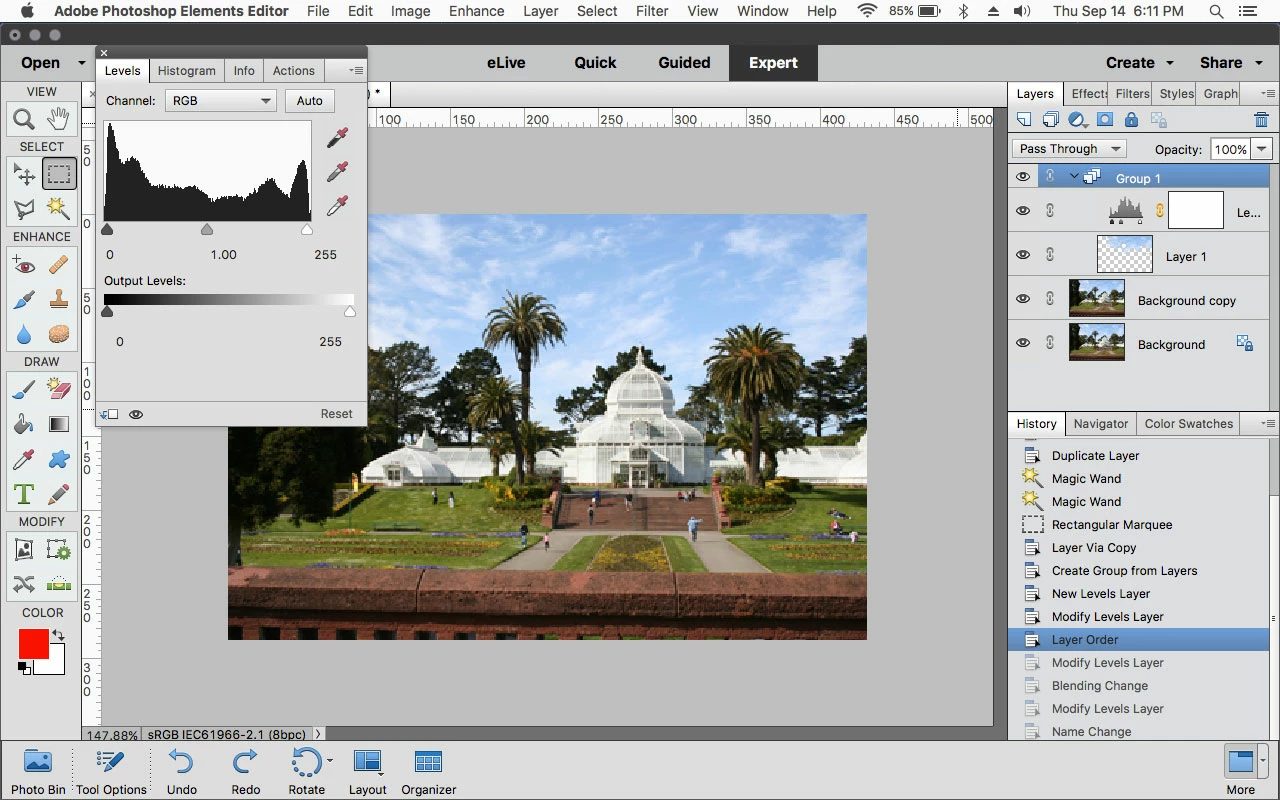The width and height of the screenshot is (1280, 800).
Task: Switch to the Histogram tab
Action: [x=186, y=70]
